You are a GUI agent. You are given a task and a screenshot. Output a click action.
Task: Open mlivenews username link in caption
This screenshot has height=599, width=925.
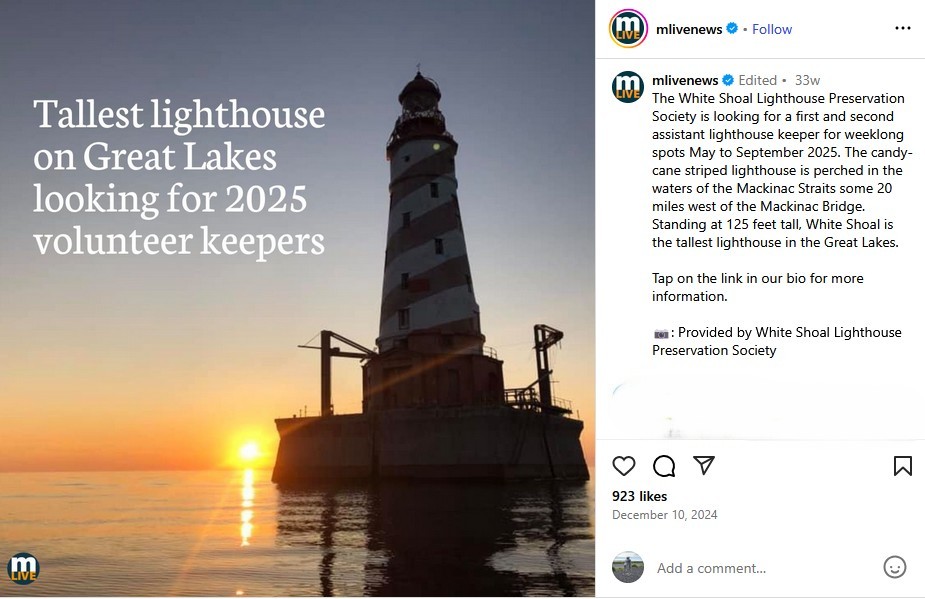[x=685, y=80]
